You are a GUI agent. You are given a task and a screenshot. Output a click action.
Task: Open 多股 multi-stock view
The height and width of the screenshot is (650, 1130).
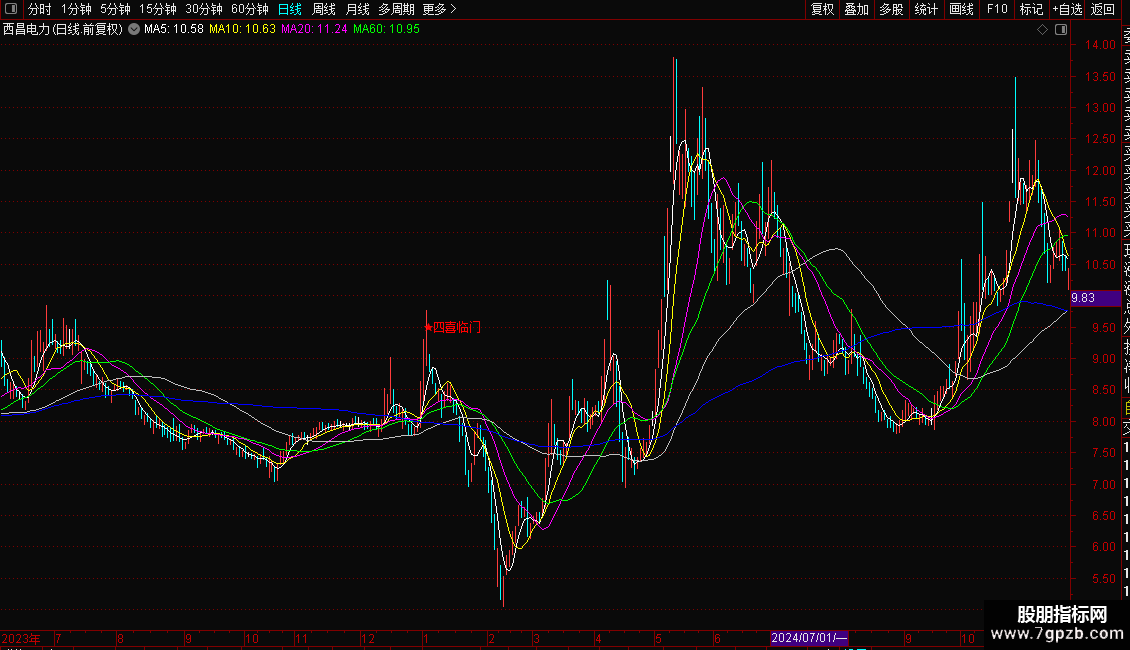click(891, 9)
